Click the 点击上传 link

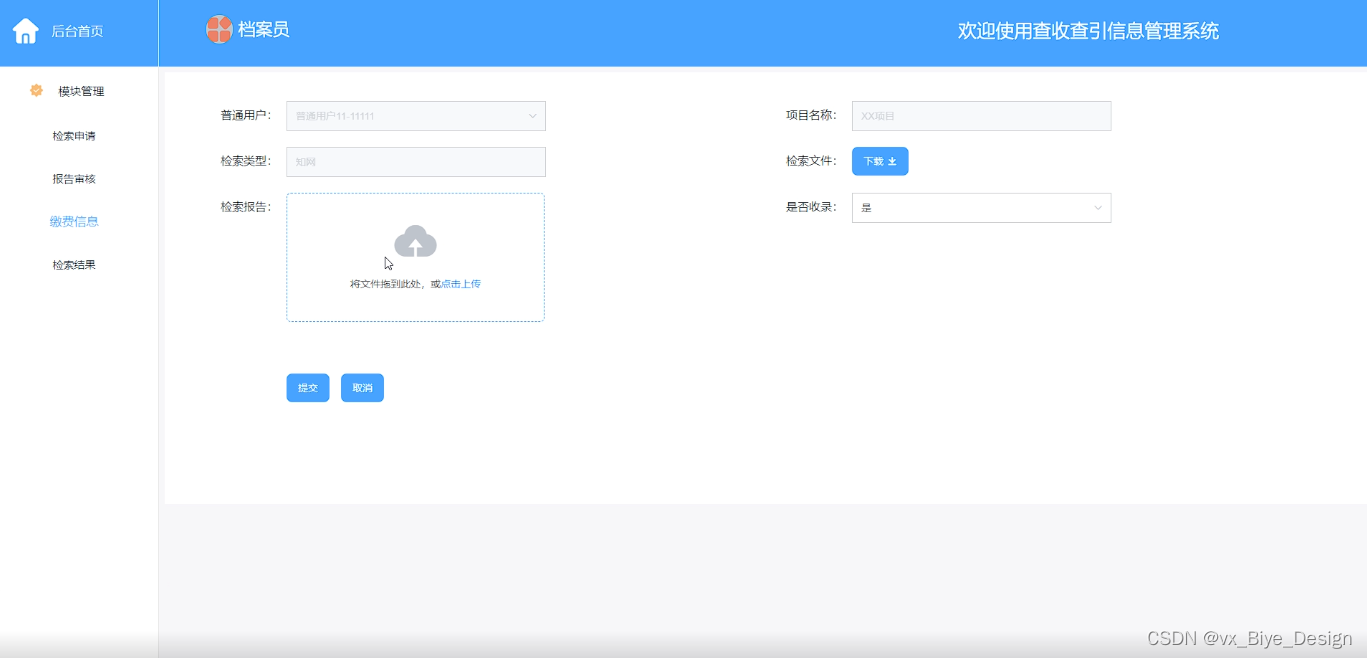point(461,284)
